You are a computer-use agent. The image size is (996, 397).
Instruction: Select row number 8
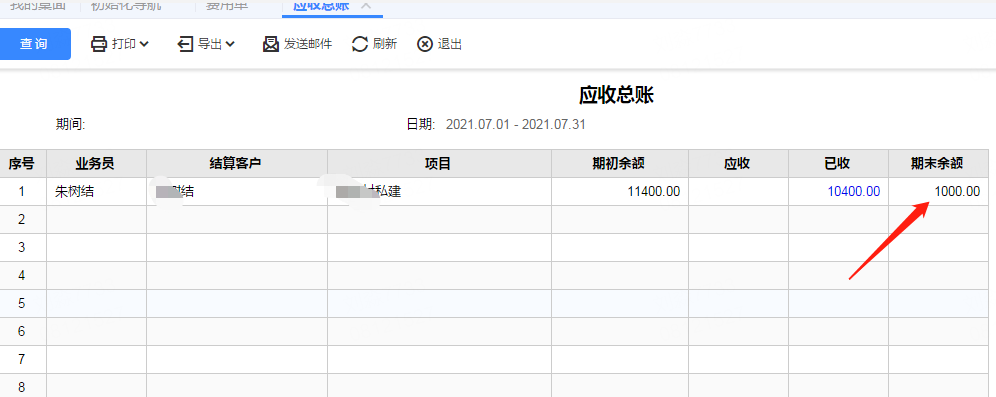pos(23,386)
